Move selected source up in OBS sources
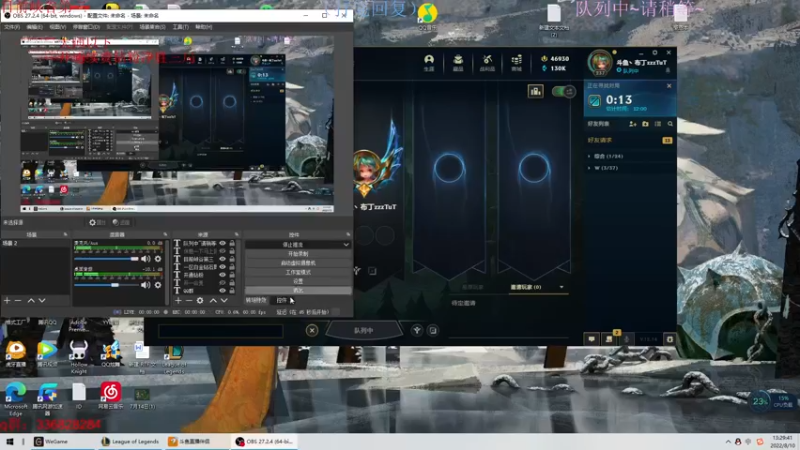Image resolution: width=800 pixels, height=450 pixels. tap(213, 301)
